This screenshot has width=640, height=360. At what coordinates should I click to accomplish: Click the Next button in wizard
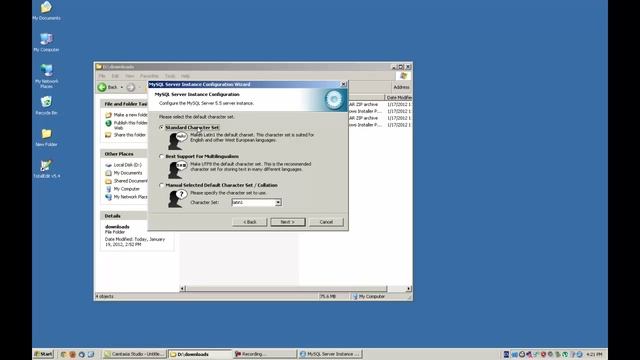click(x=288, y=222)
